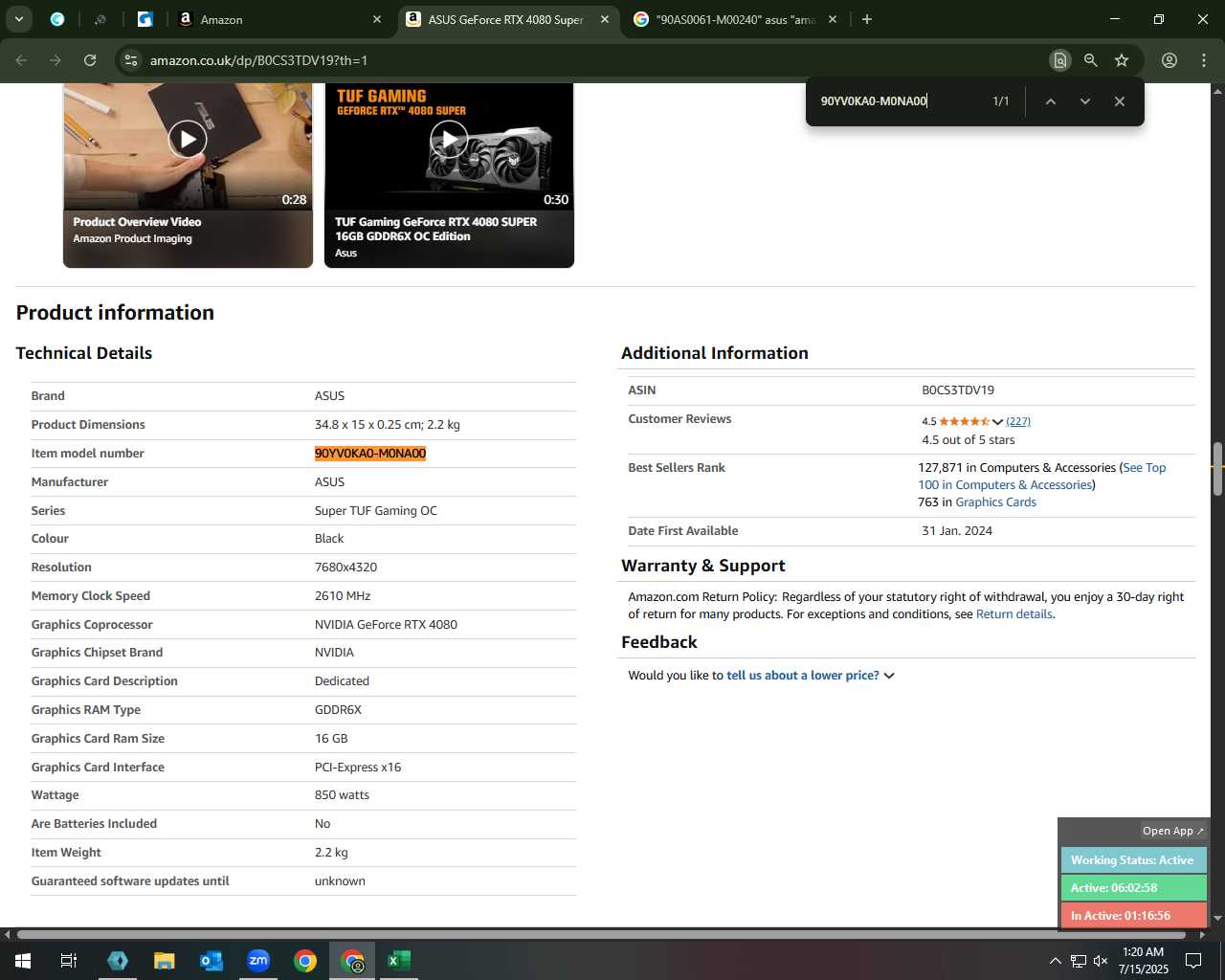Click the In Active 01:16:56 timer

pos(1133,916)
